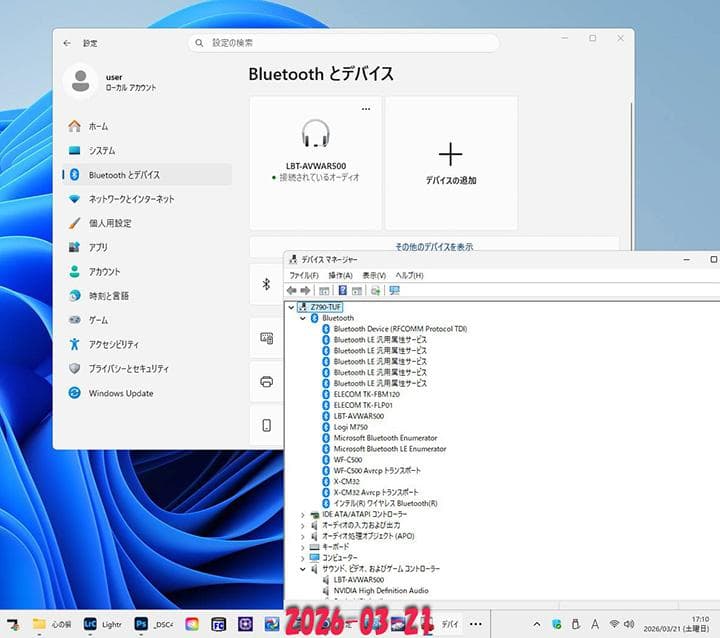Open プライバシーとセキュリティ in Settings sidebar
720x638 pixels.
146,368
